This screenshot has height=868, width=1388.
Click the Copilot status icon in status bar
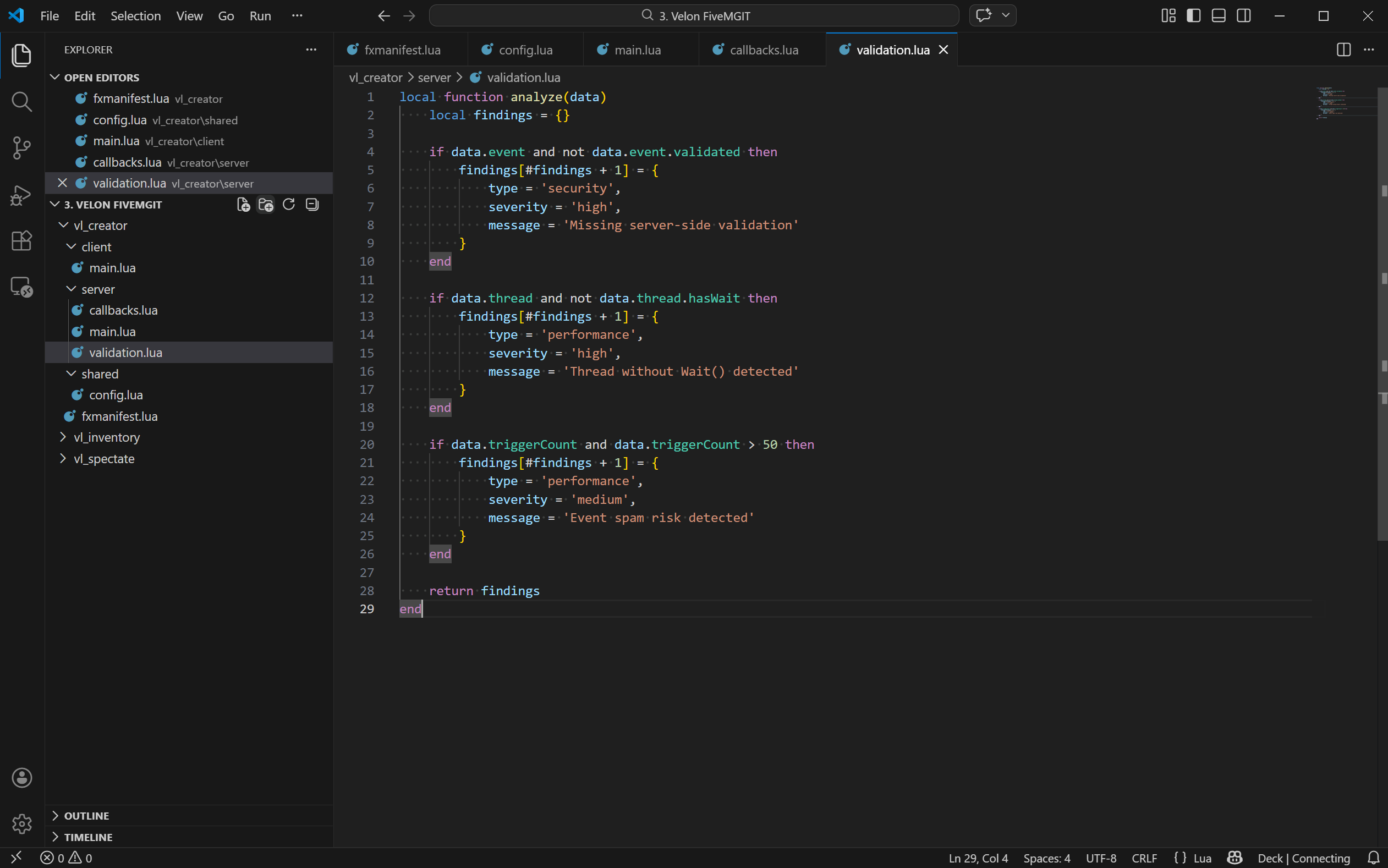[1235, 858]
